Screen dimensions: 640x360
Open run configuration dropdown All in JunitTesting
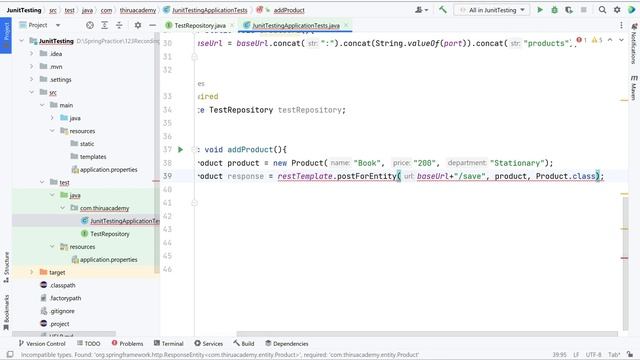coord(492,10)
